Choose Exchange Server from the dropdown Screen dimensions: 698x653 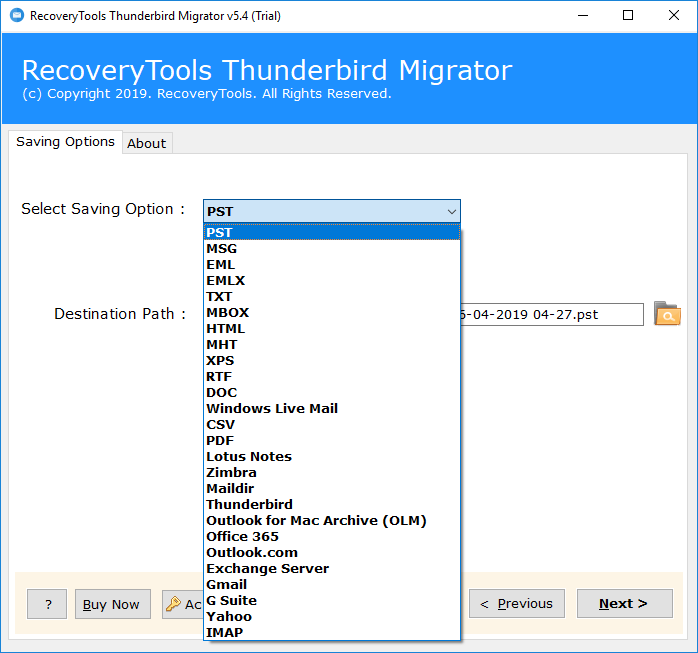(x=332, y=569)
